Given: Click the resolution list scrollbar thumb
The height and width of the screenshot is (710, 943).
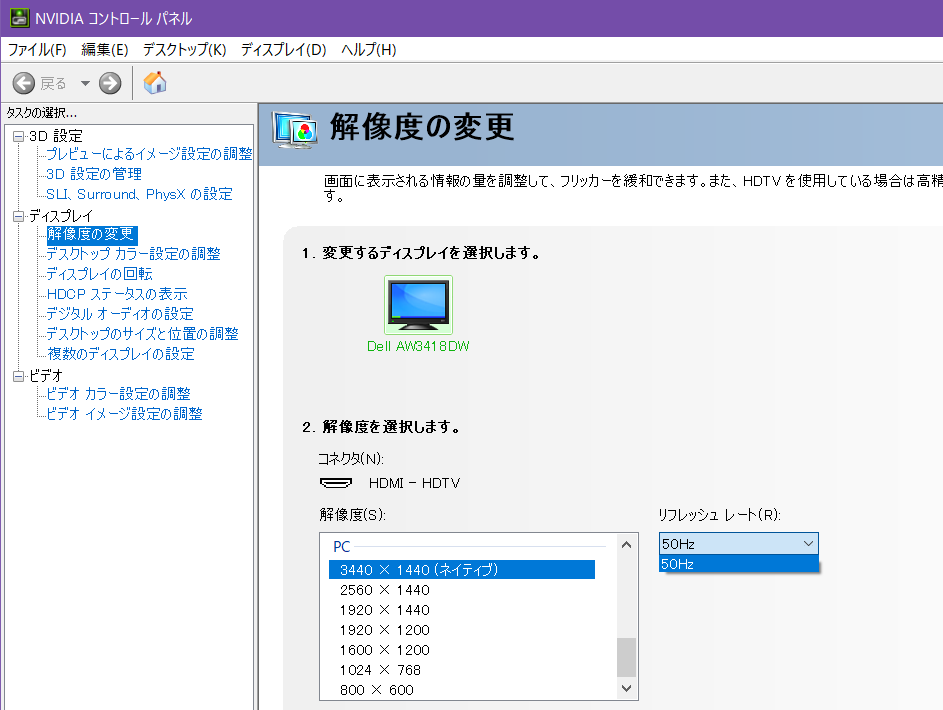Looking at the screenshot, I should click(626, 657).
